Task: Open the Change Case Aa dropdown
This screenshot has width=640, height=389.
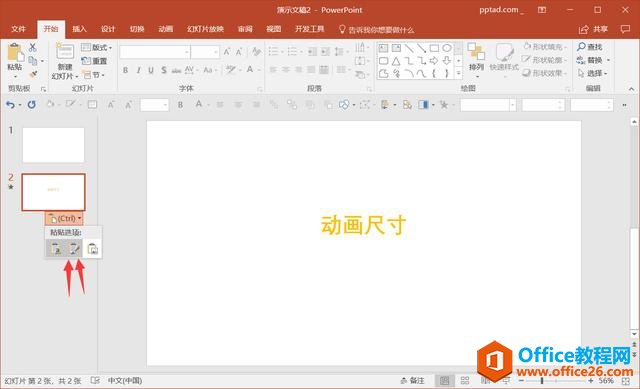Action: pos(209,70)
